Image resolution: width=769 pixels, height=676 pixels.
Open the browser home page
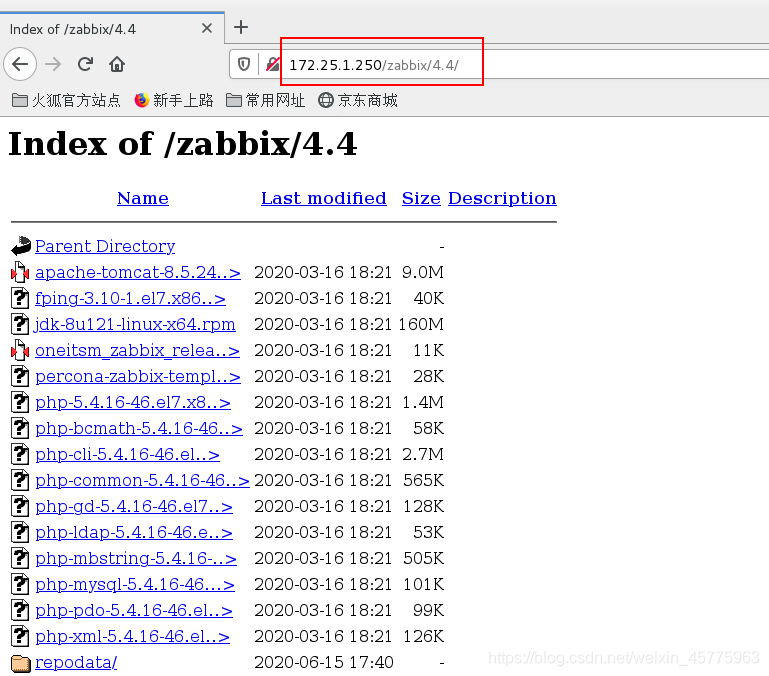coord(117,64)
